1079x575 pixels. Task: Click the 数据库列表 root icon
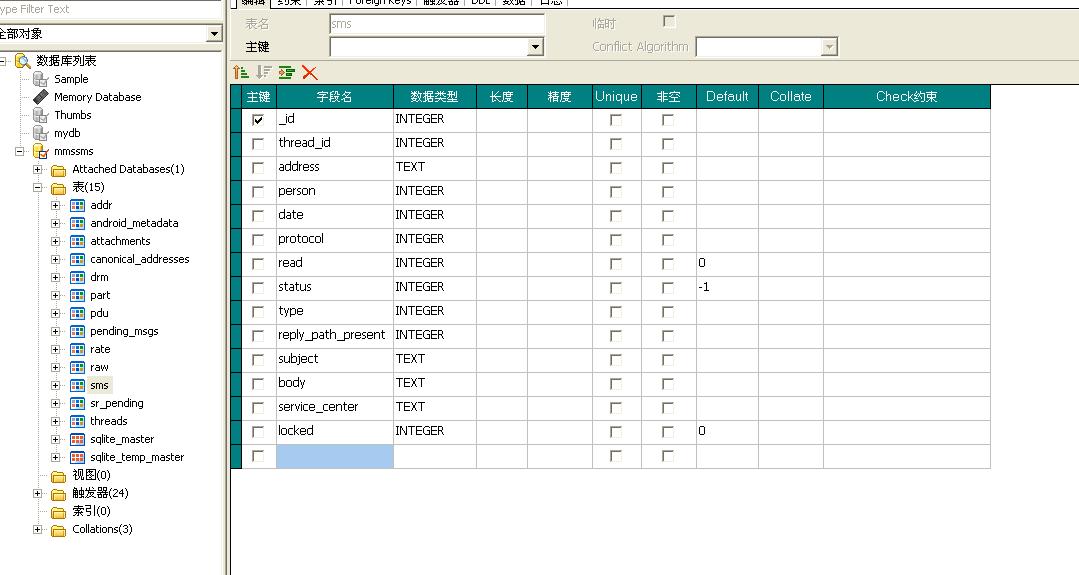pos(23,61)
